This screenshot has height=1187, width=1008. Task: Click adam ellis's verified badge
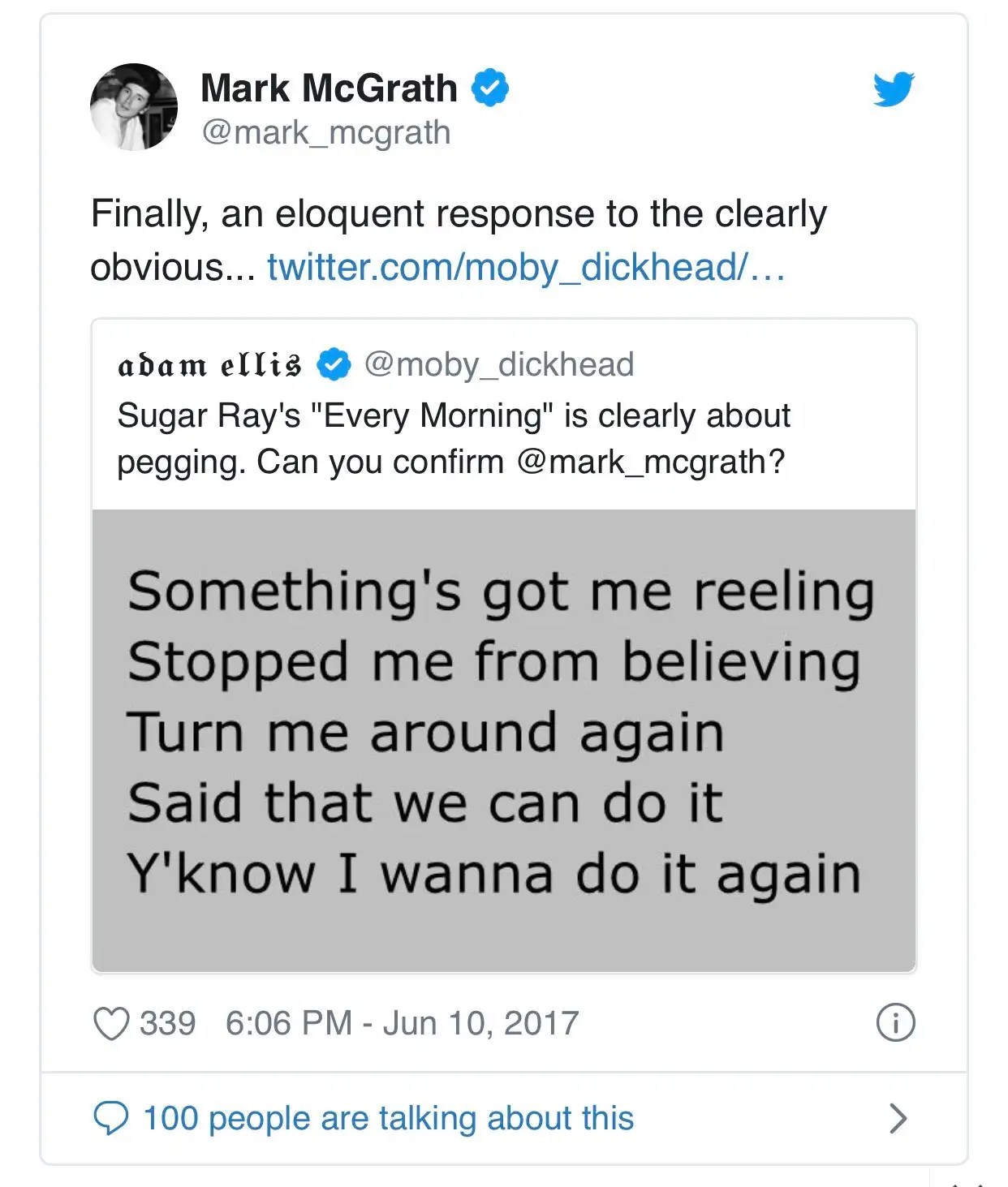333,364
